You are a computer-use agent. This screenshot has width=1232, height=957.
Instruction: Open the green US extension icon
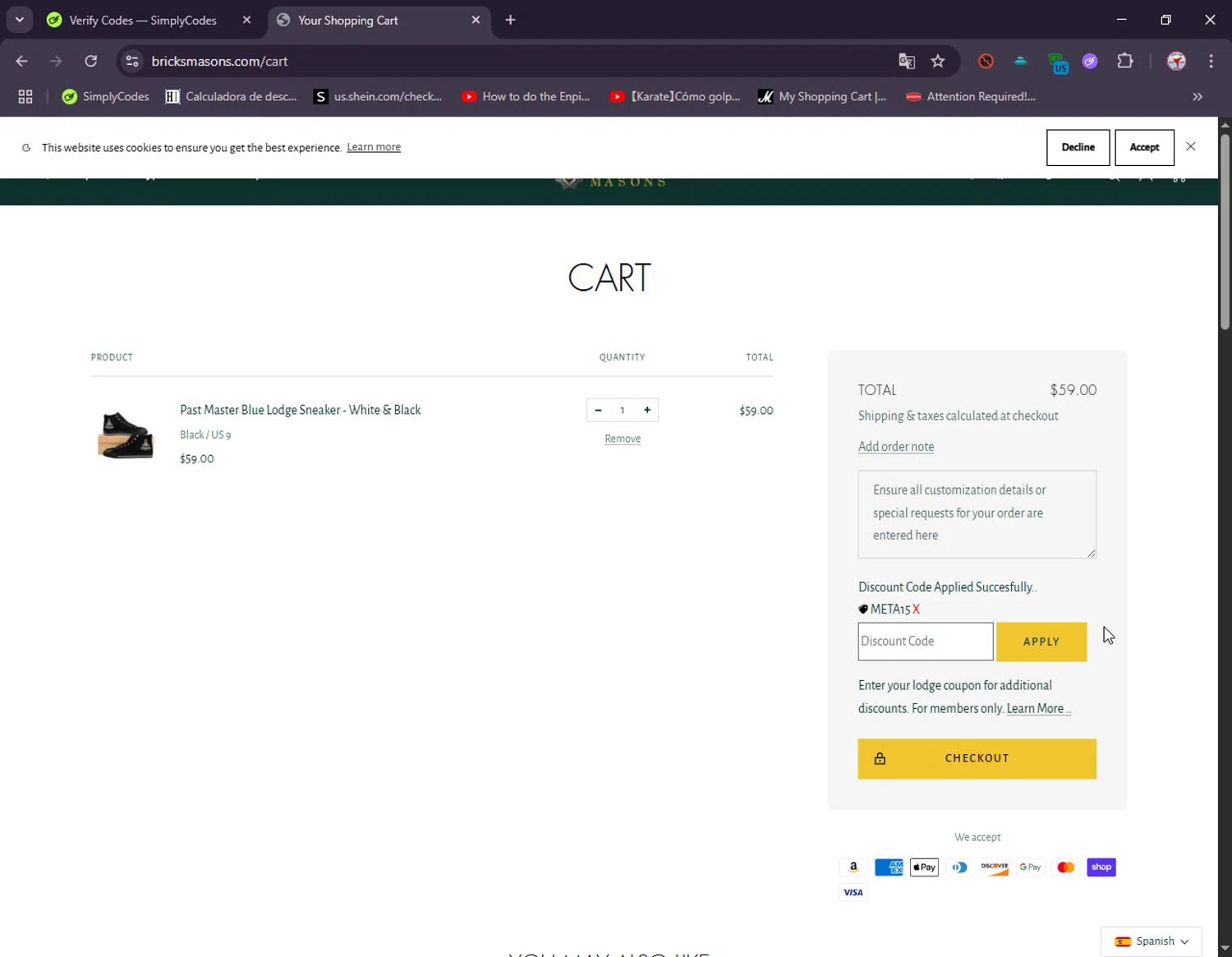pos(1057,62)
